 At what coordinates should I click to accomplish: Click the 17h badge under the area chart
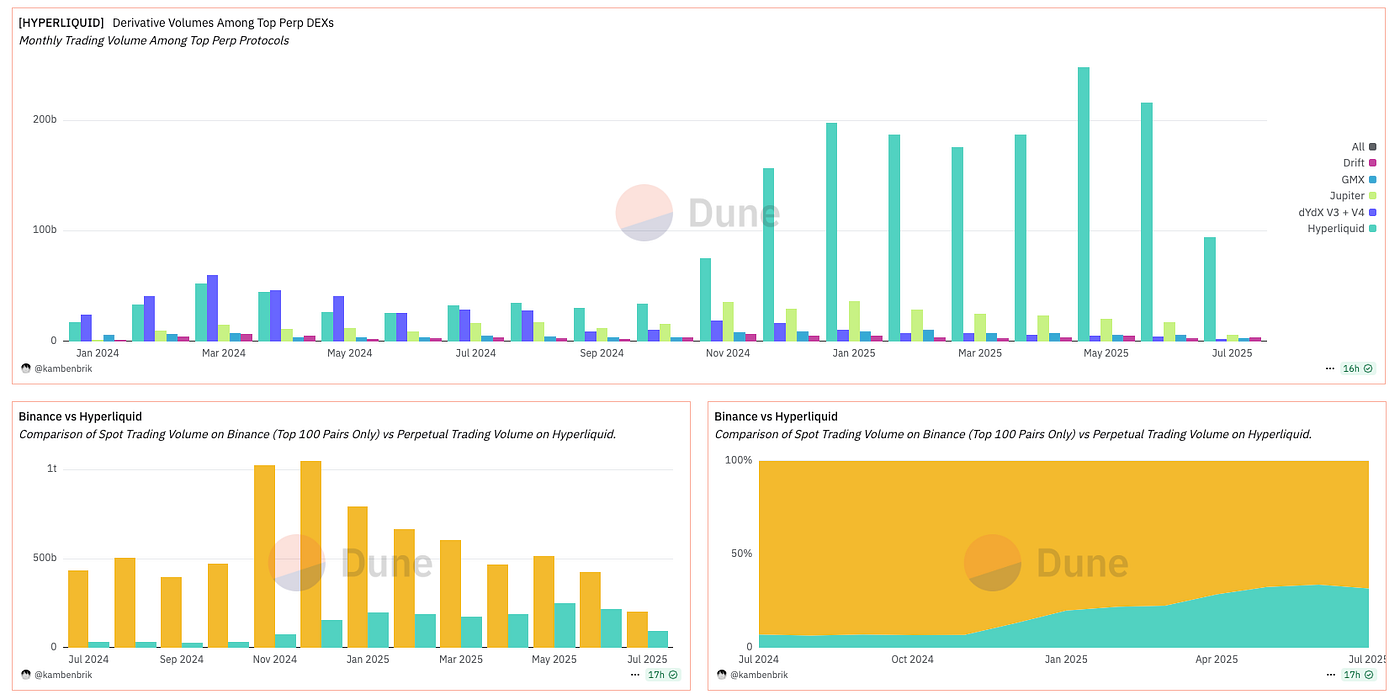click(x=1358, y=675)
